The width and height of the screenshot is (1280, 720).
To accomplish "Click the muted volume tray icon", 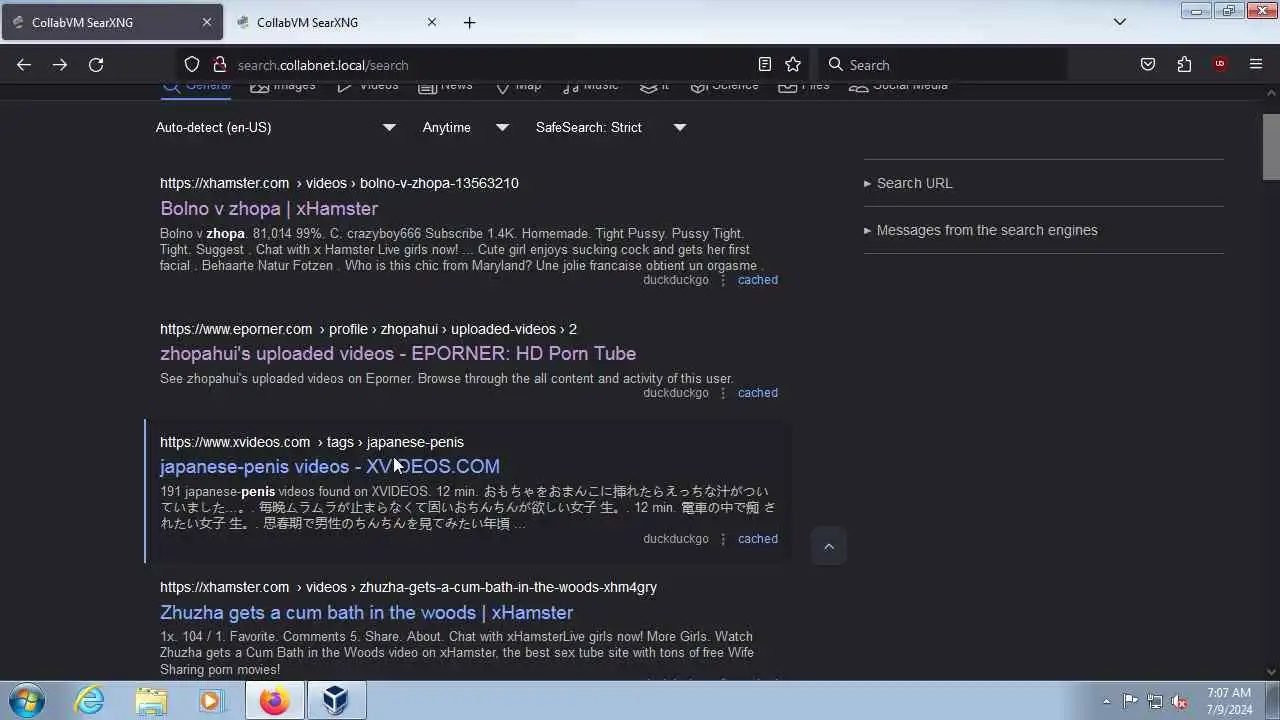I will pyautogui.click(x=1180, y=701).
